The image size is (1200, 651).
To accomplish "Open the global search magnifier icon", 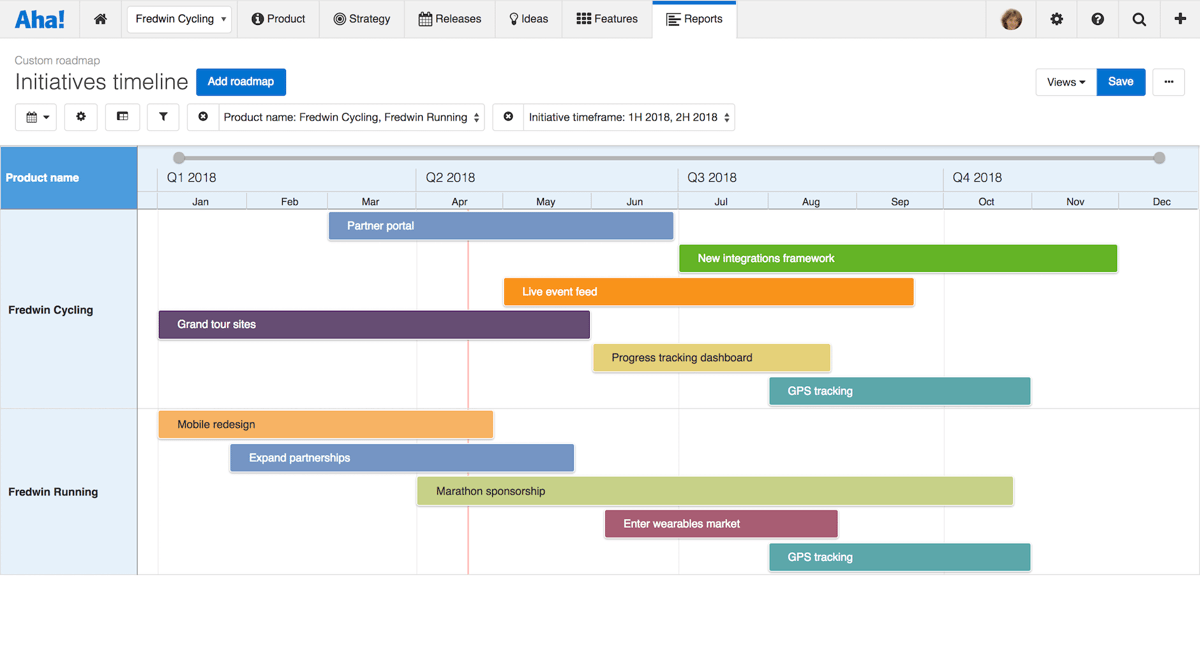I will click(x=1139, y=19).
